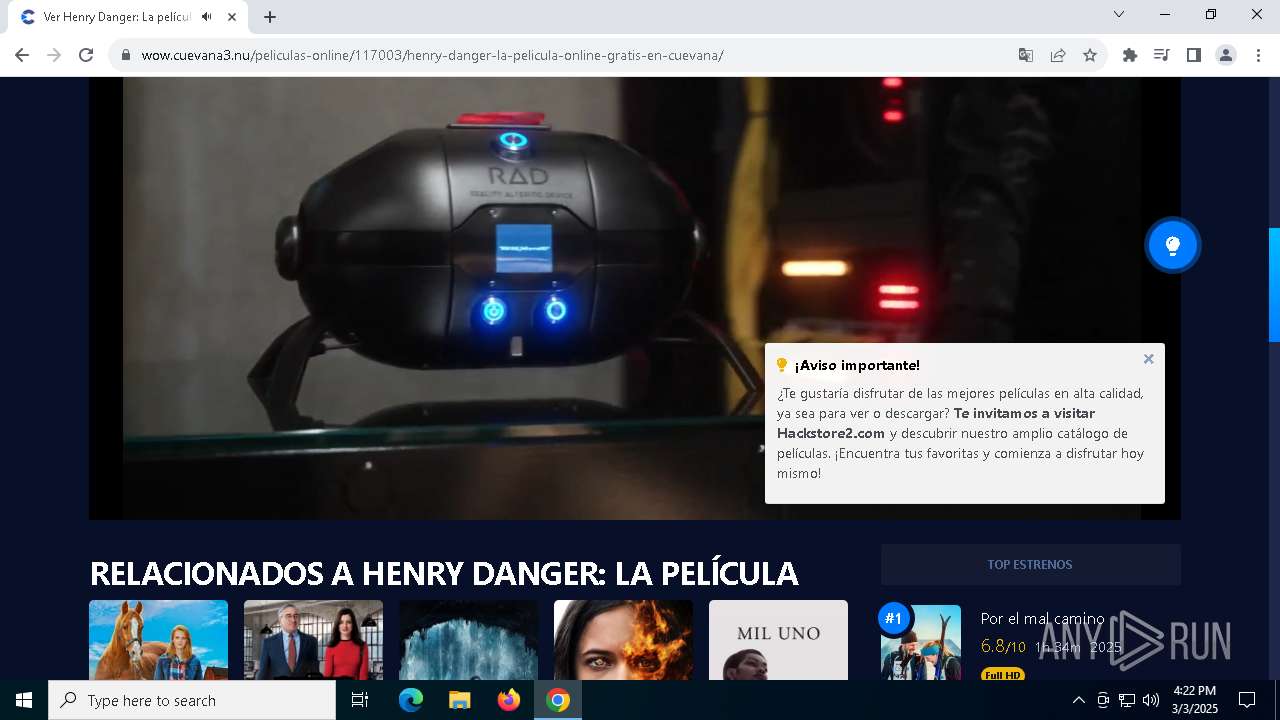
Task: Select Chrome icon in taskbar
Action: pos(558,700)
